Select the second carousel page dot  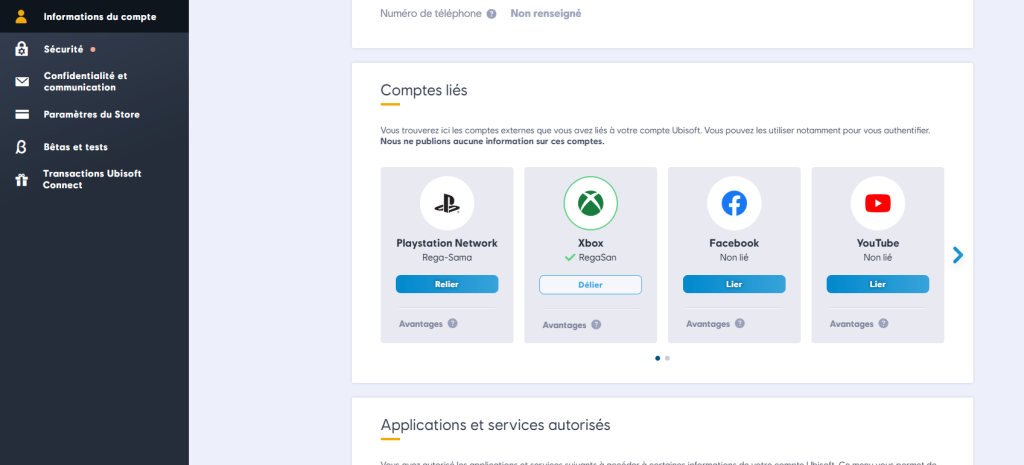click(x=667, y=358)
